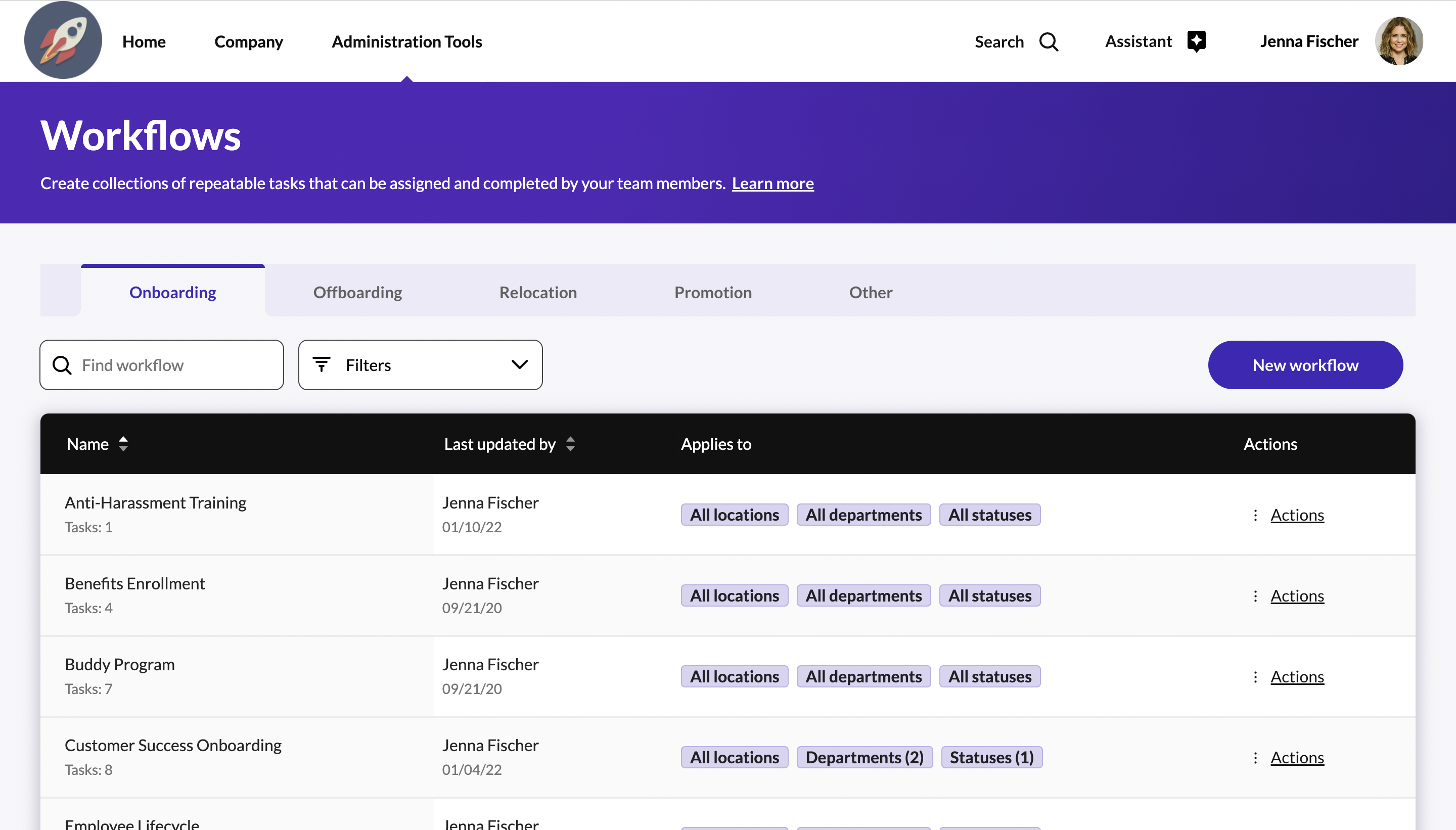Open the Learn more link
Viewport: 1456px width, 830px height.
[x=772, y=183]
